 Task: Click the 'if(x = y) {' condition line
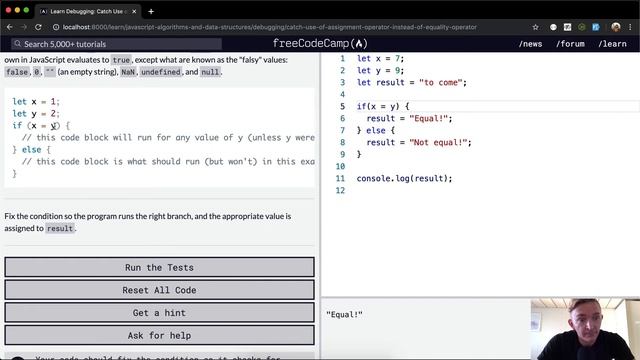(x=383, y=106)
